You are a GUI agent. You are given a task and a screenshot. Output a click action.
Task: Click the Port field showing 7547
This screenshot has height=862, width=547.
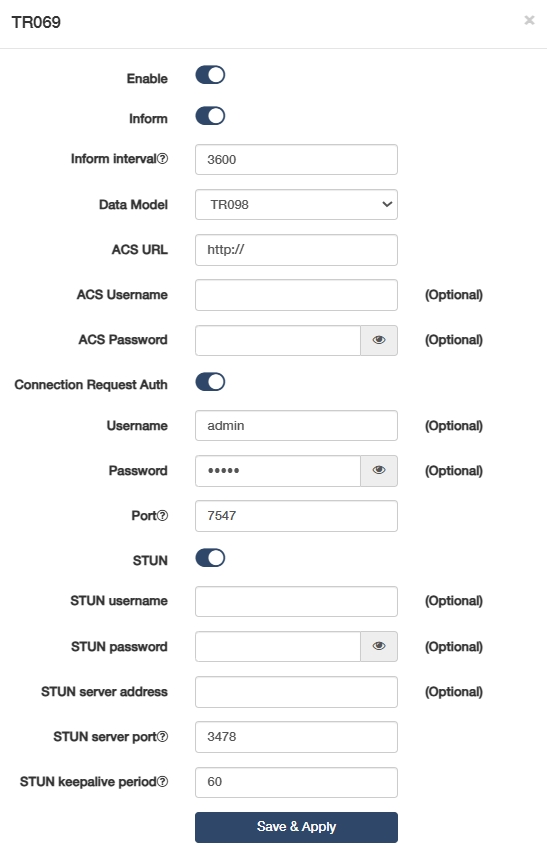pyautogui.click(x=296, y=516)
